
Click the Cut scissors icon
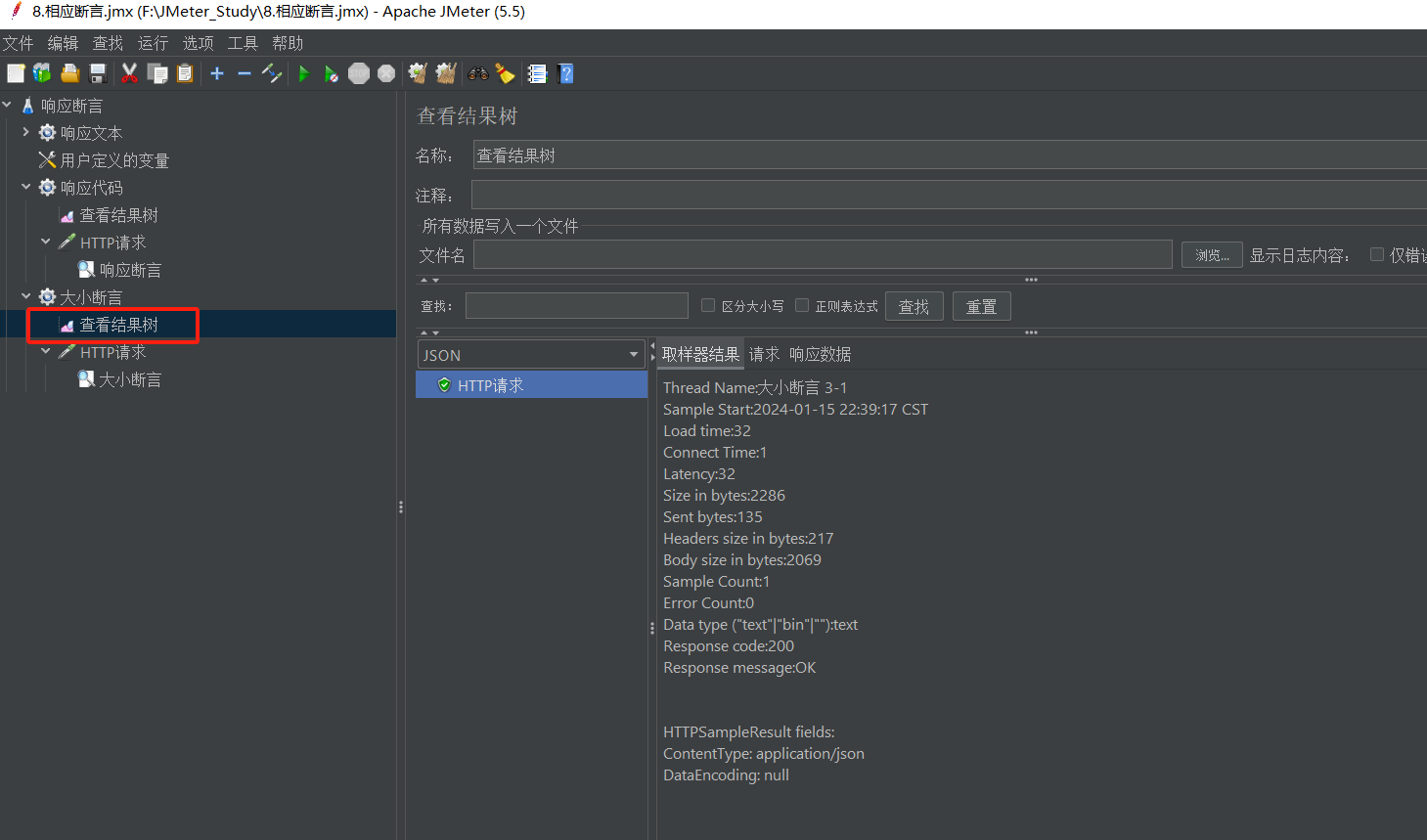tap(129, 73)
